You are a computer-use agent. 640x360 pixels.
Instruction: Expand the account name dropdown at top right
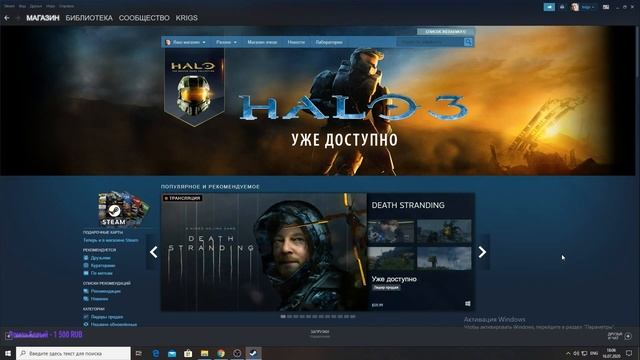[588, 7]
